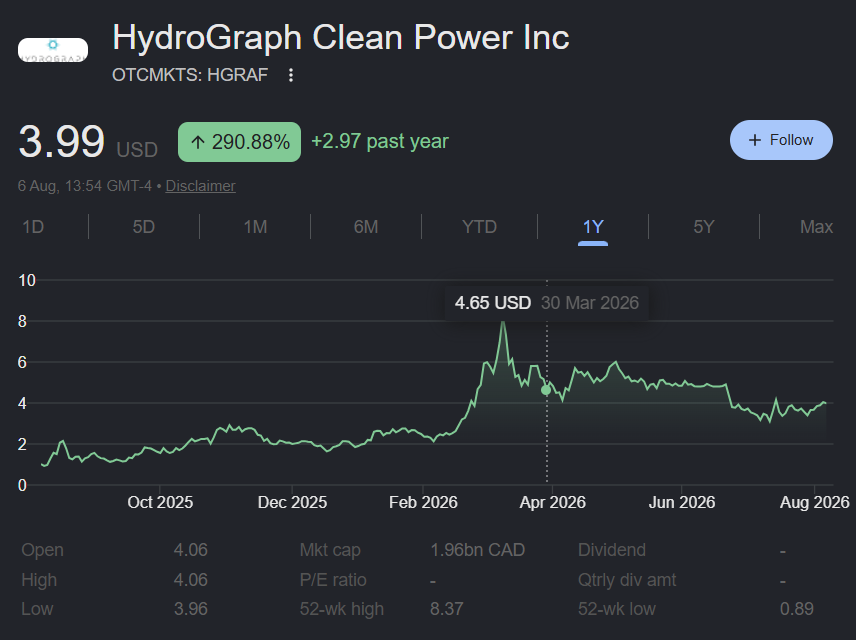Click the Jun 2026 axis label
Screen dimensions: 856x640
point(682,502)
